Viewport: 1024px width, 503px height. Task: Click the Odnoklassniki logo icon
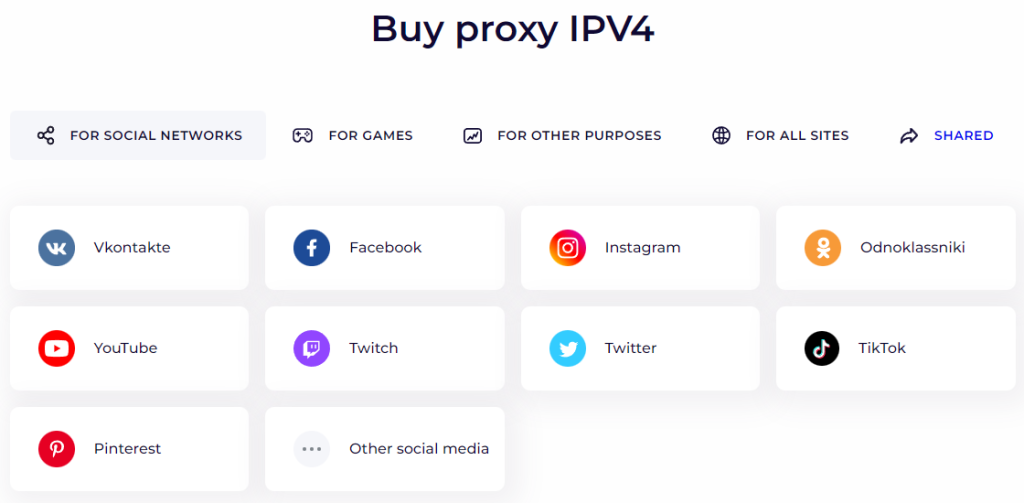[x=823, y=248]
